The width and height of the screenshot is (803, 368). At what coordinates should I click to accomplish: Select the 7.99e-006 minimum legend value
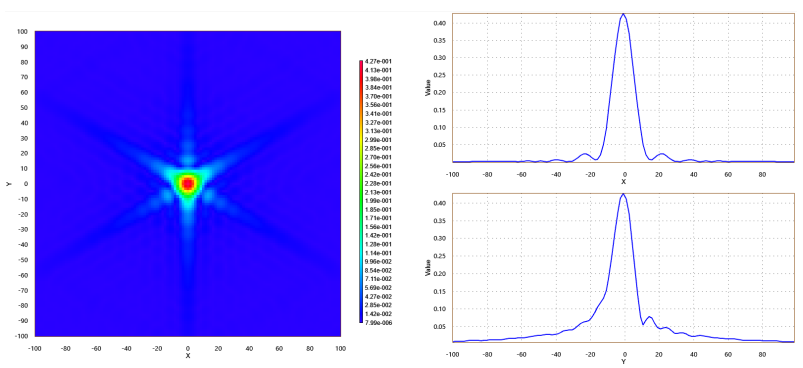(378, 322)
